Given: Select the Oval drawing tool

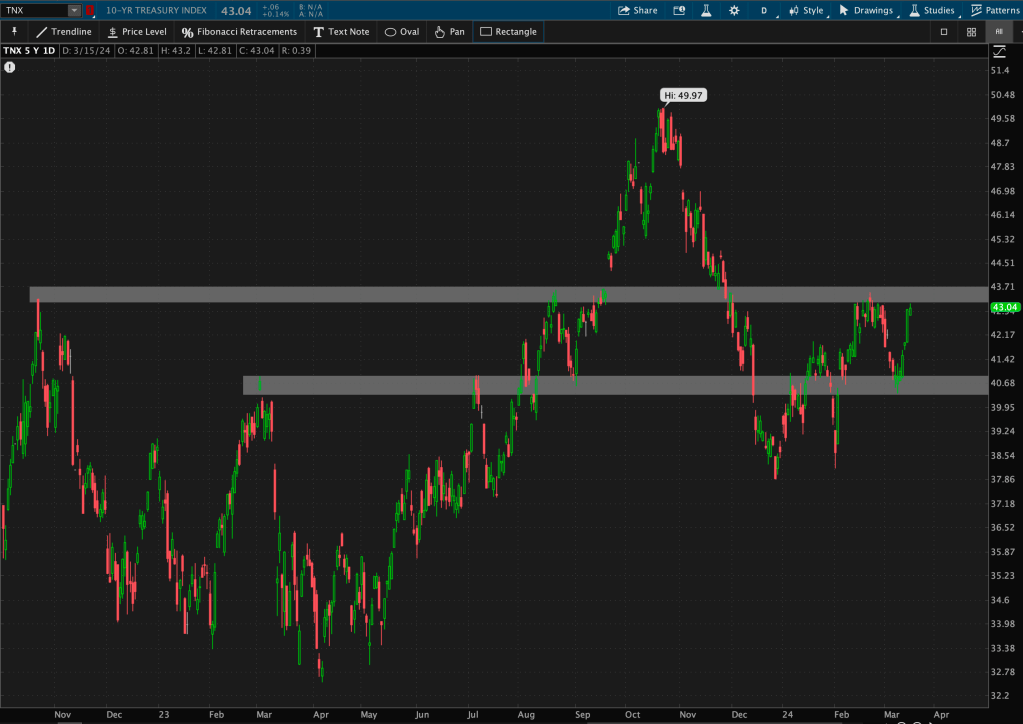Looking at the screenshot, I should pos(402,32).
